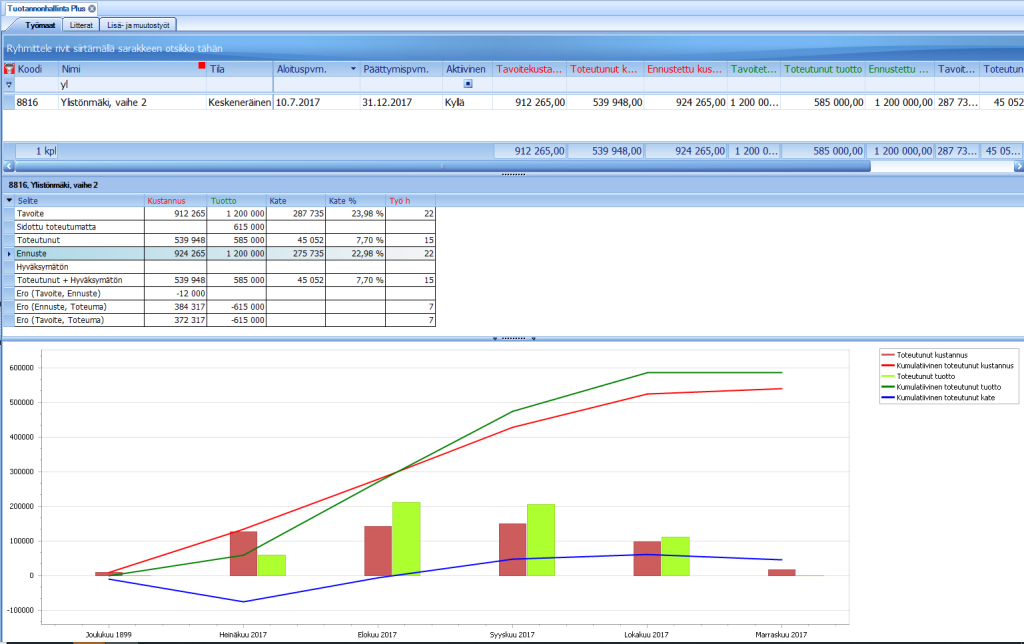Image resolution: width=1024 pixels, height=644 pixels.
Task: Select the Ylistönmäki, vaihe 2 row
Action: 513,103
